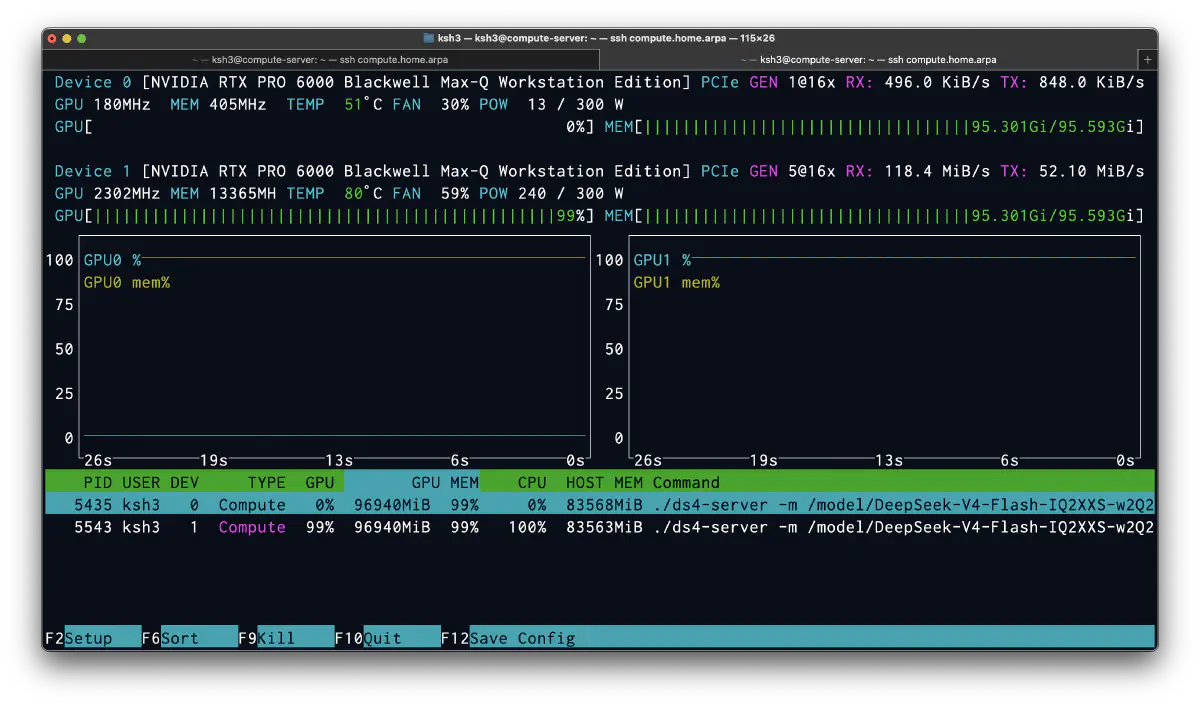Click the GPU1 % chart legend
This screenshot has width=1200, height=706.
[x=662, y=260]
